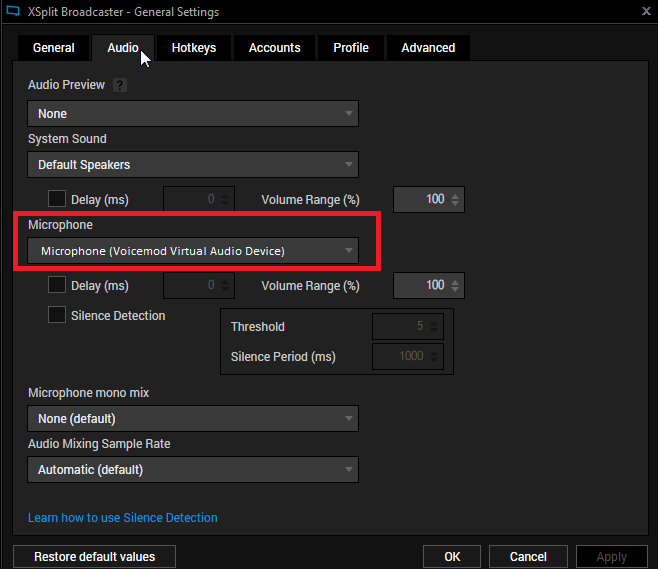Click the Audio Mixing Sample Rate label
The image size is (658, 569).
click(x=99, y=444)
